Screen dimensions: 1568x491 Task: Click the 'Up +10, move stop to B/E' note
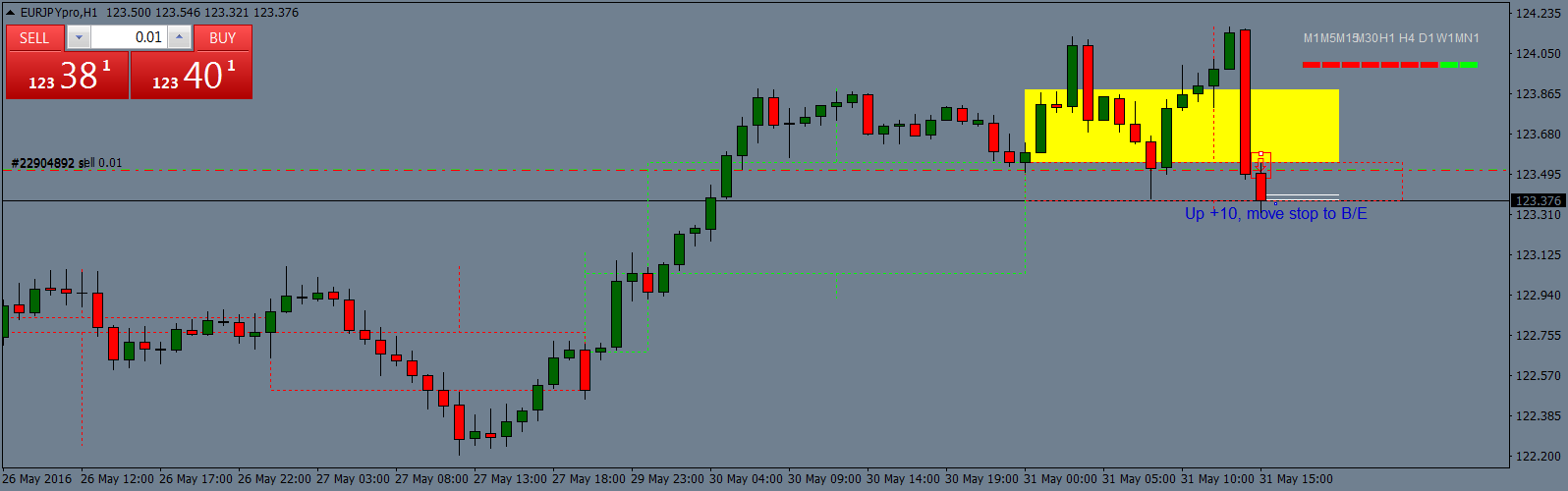[x=1275, y=213]
